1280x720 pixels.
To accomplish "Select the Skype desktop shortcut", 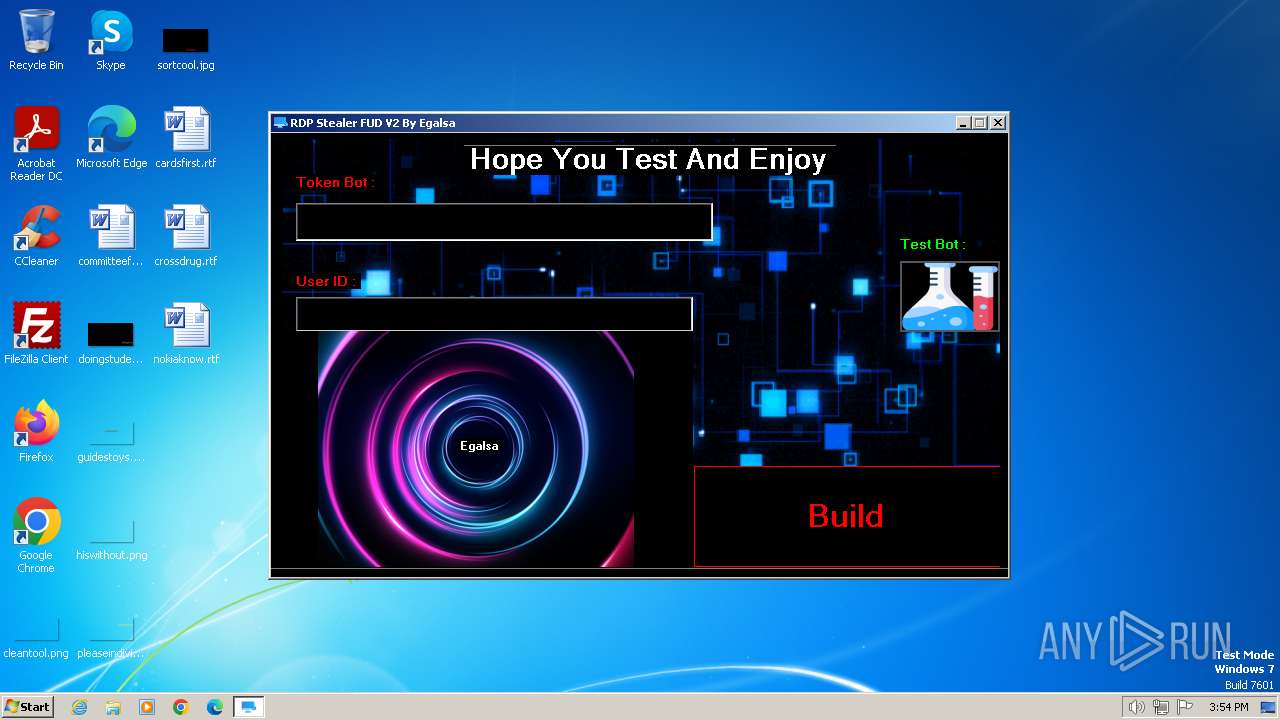I will (110, 40).
